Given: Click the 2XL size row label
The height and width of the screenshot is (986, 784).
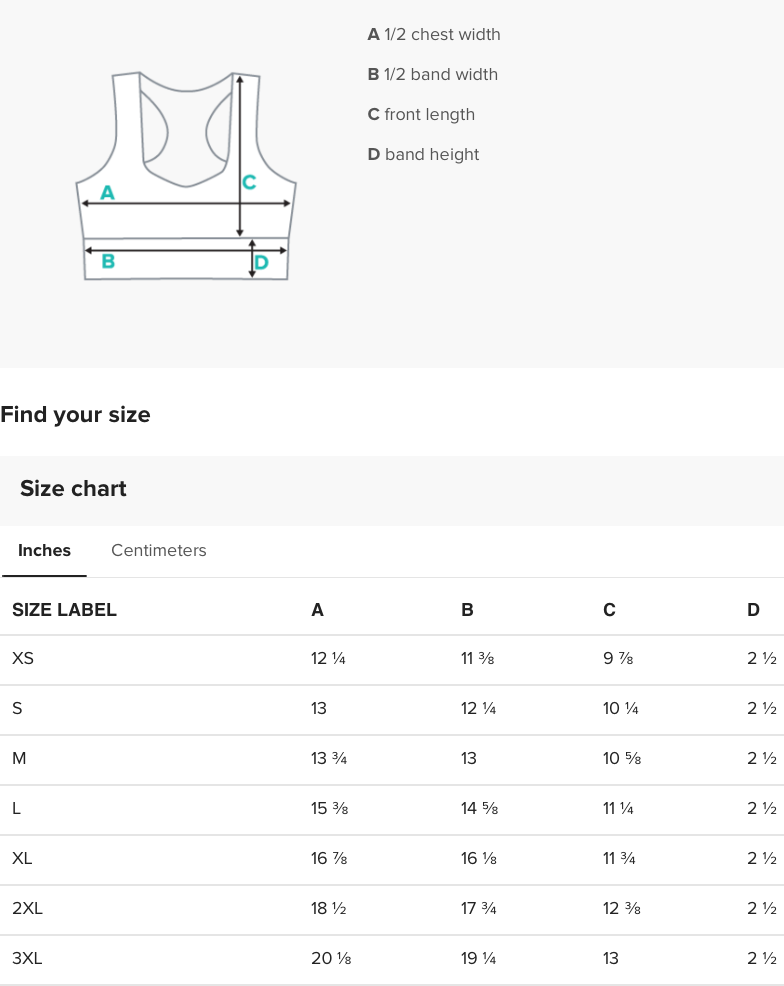Looking at the screenshot, I should (x=27, y=908).
